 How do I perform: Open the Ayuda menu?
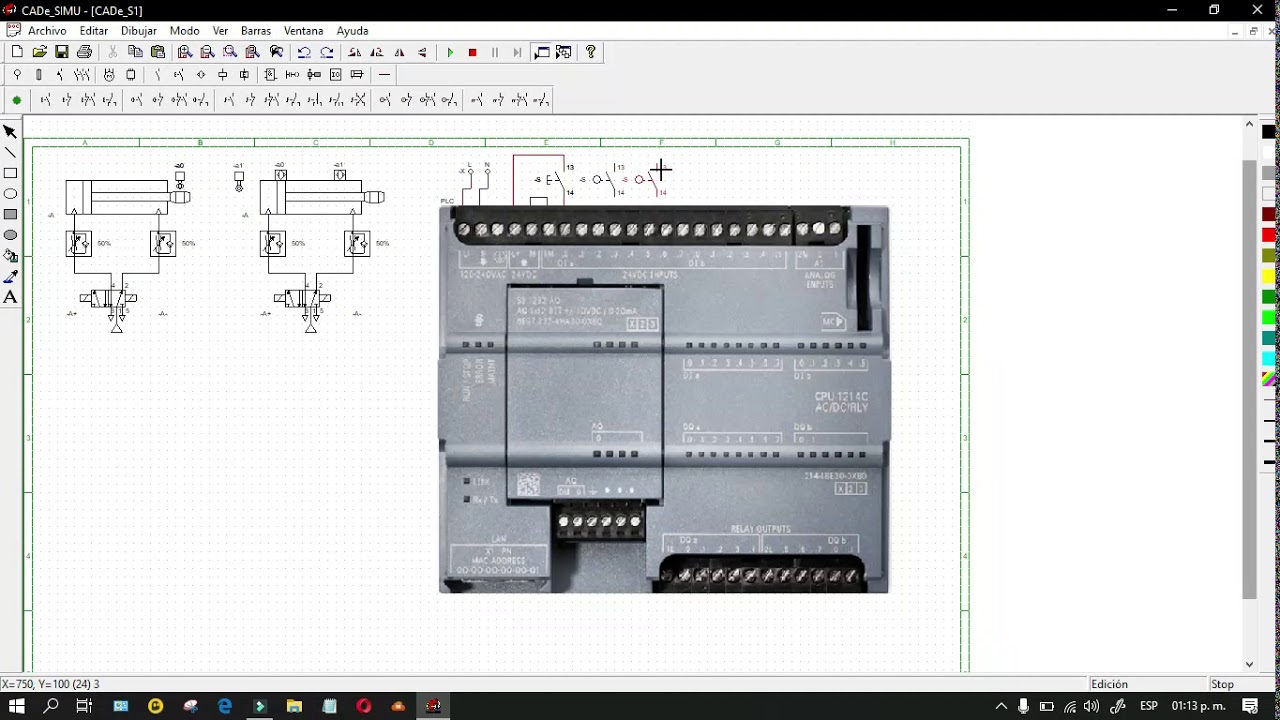tap(352, 31)
